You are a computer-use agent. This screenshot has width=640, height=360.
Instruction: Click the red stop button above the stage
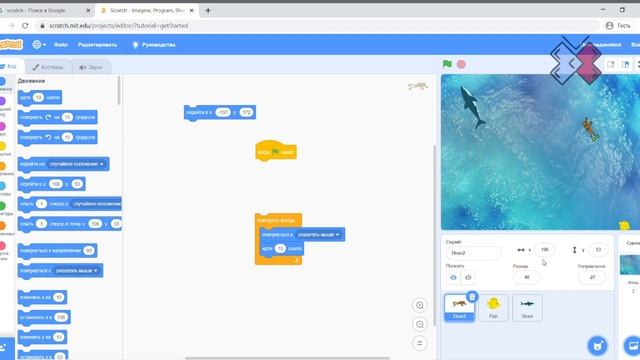click(x=461, y=64)
